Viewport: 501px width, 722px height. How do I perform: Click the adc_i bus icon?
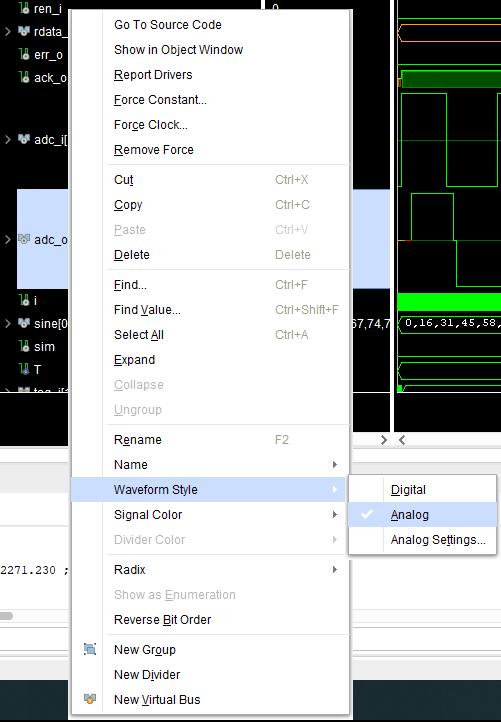[x=24, y=139]
